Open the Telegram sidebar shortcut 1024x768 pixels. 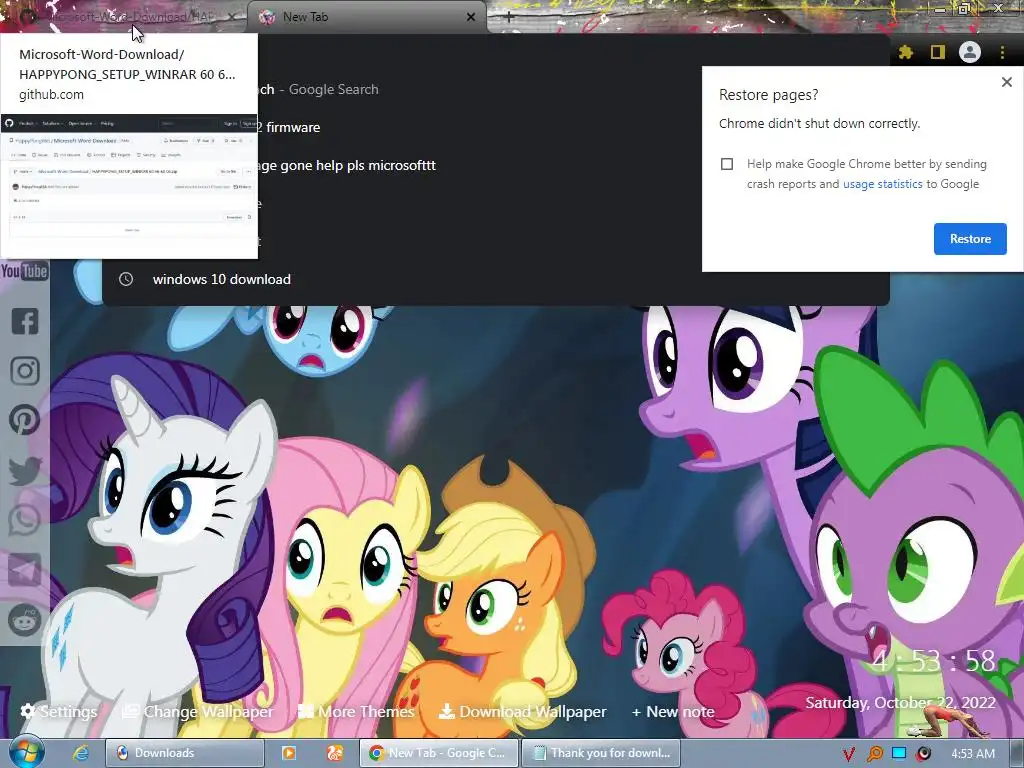coord(25,570)
